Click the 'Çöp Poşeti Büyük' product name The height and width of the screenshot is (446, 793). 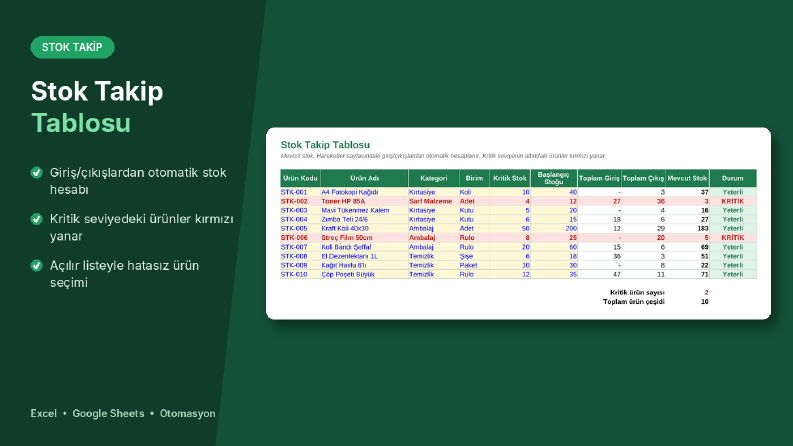click(x=348, y=275)
